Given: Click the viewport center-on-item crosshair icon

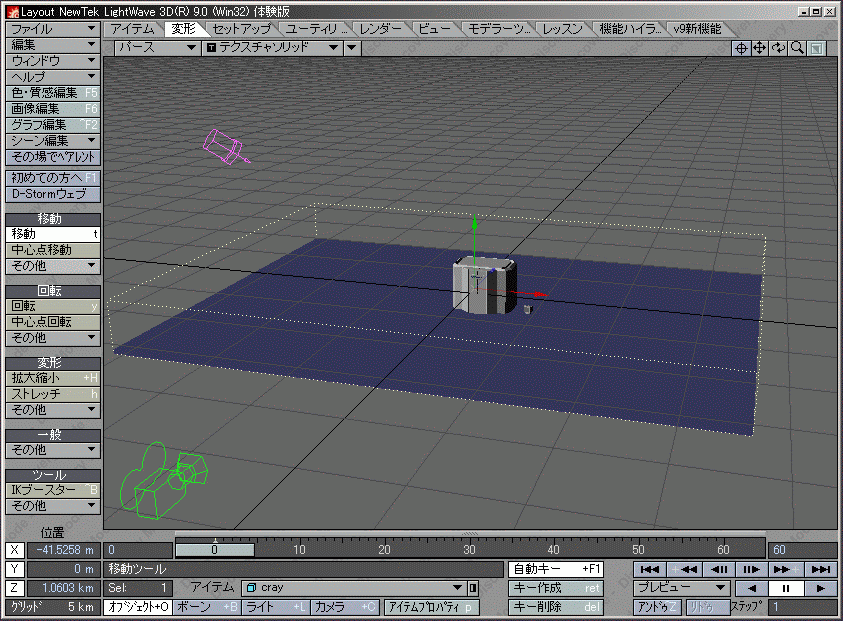Looking at the screenshot, I should (741, 48).
